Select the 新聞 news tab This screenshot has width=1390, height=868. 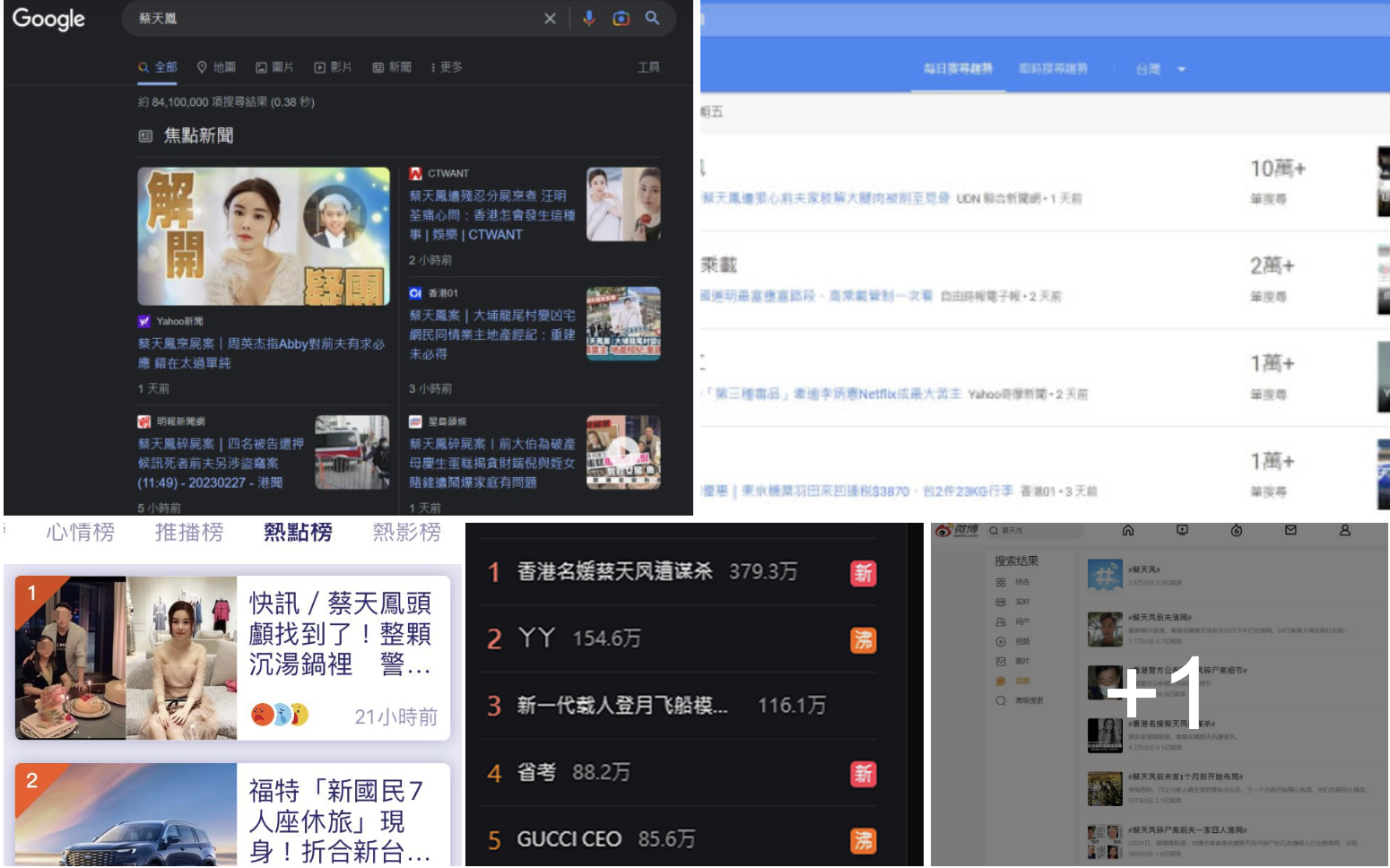392,67
